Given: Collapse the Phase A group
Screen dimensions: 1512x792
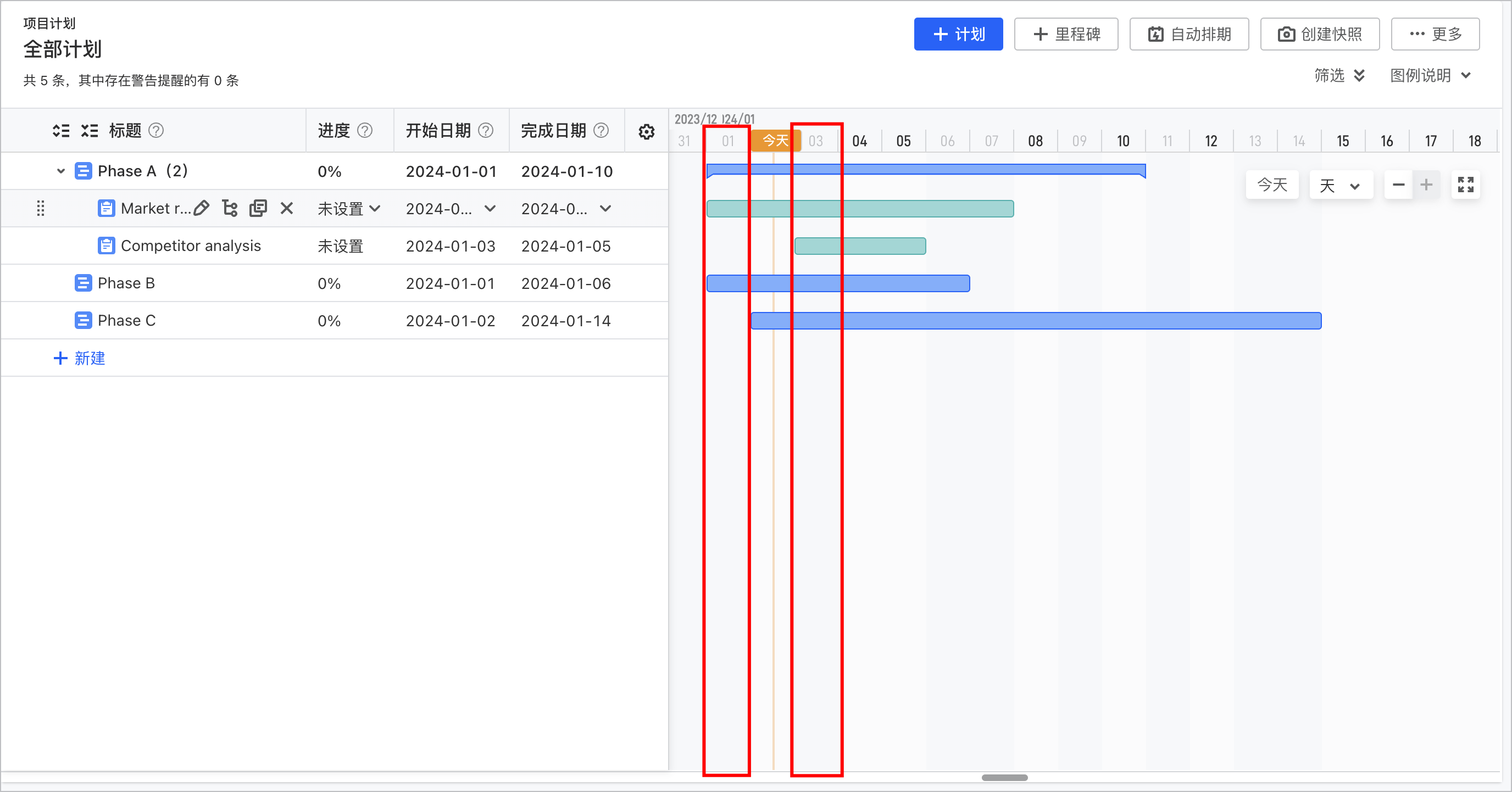Looking at the screenshot, I should [60, 171].
